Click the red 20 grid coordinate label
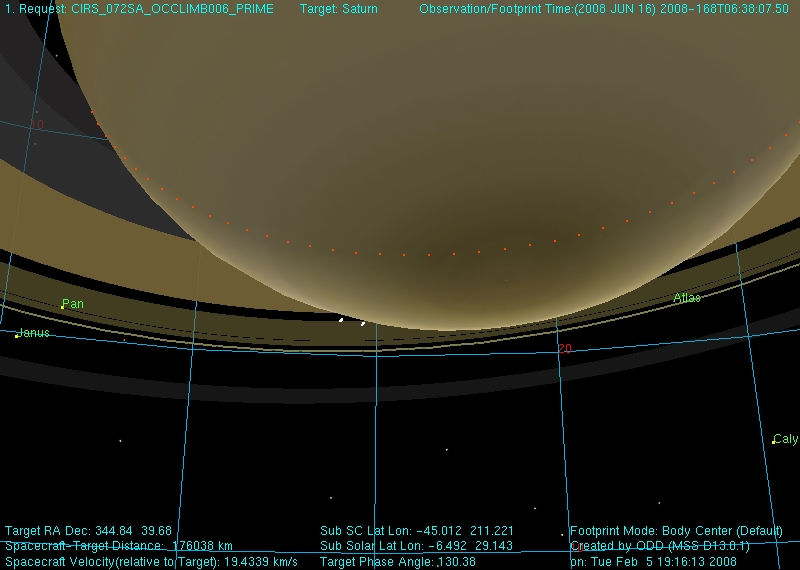Screen dimensions: 800x570 [565, 348]
